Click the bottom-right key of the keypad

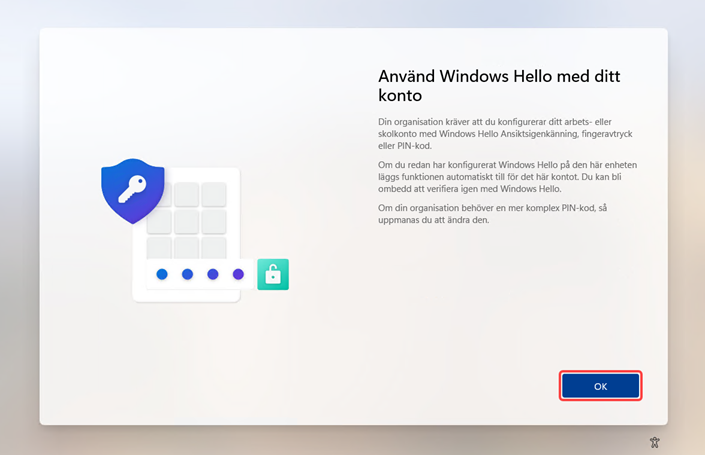pos(214,246)
